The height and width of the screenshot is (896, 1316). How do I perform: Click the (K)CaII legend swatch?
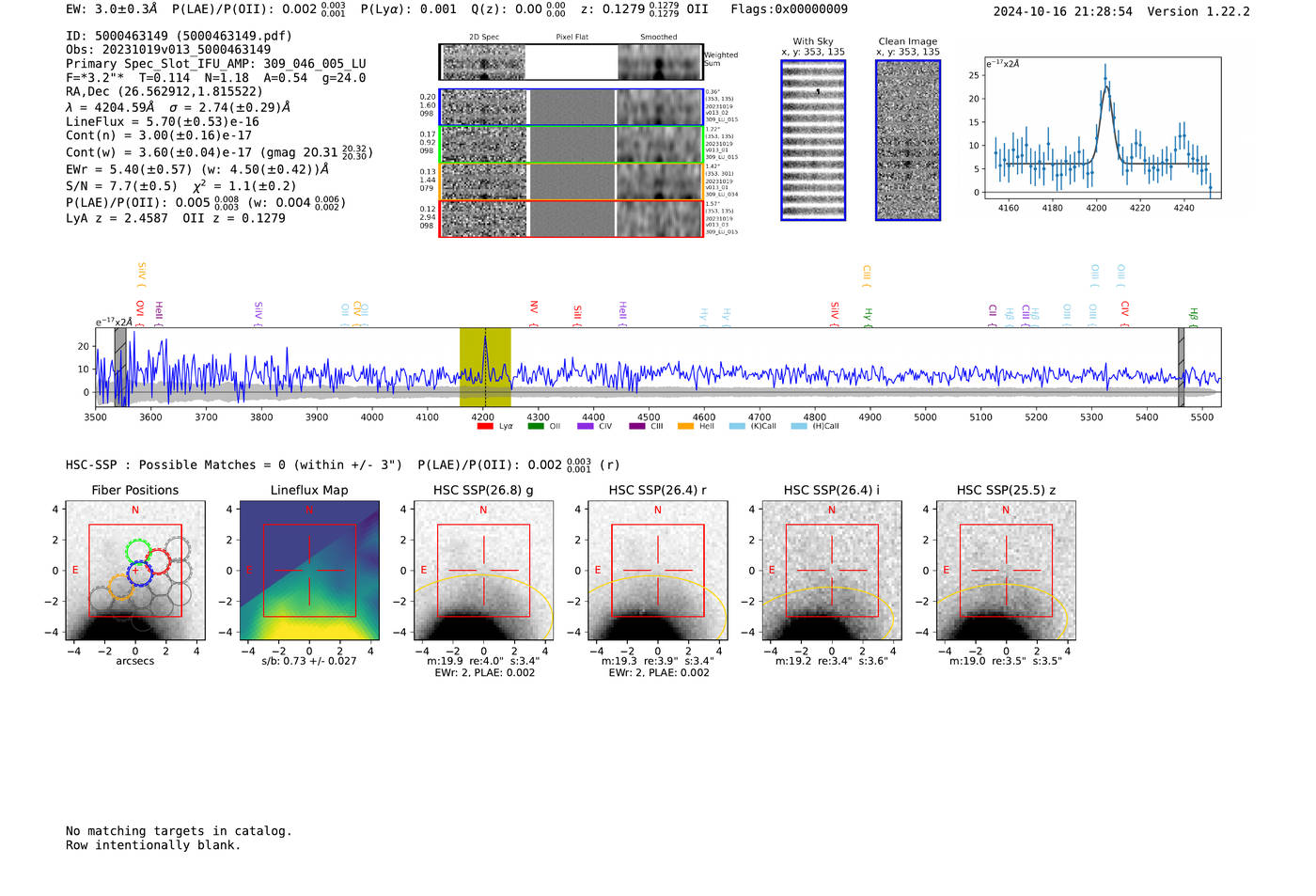737,426
